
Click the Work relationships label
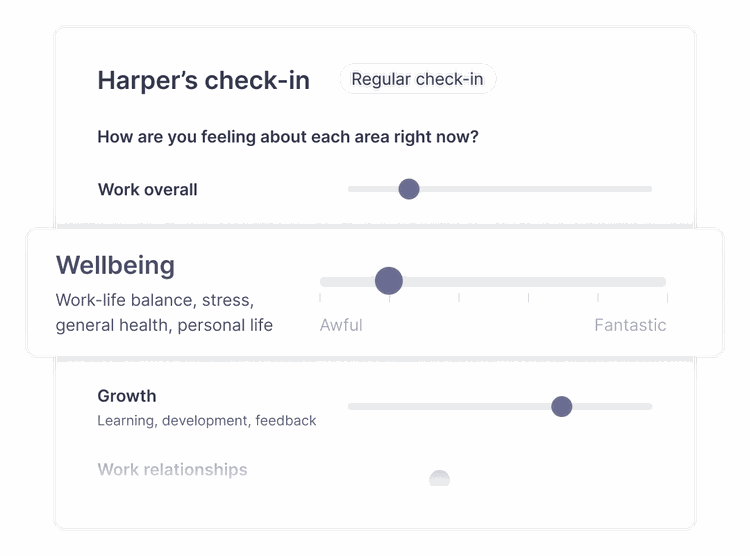[172, 470]
